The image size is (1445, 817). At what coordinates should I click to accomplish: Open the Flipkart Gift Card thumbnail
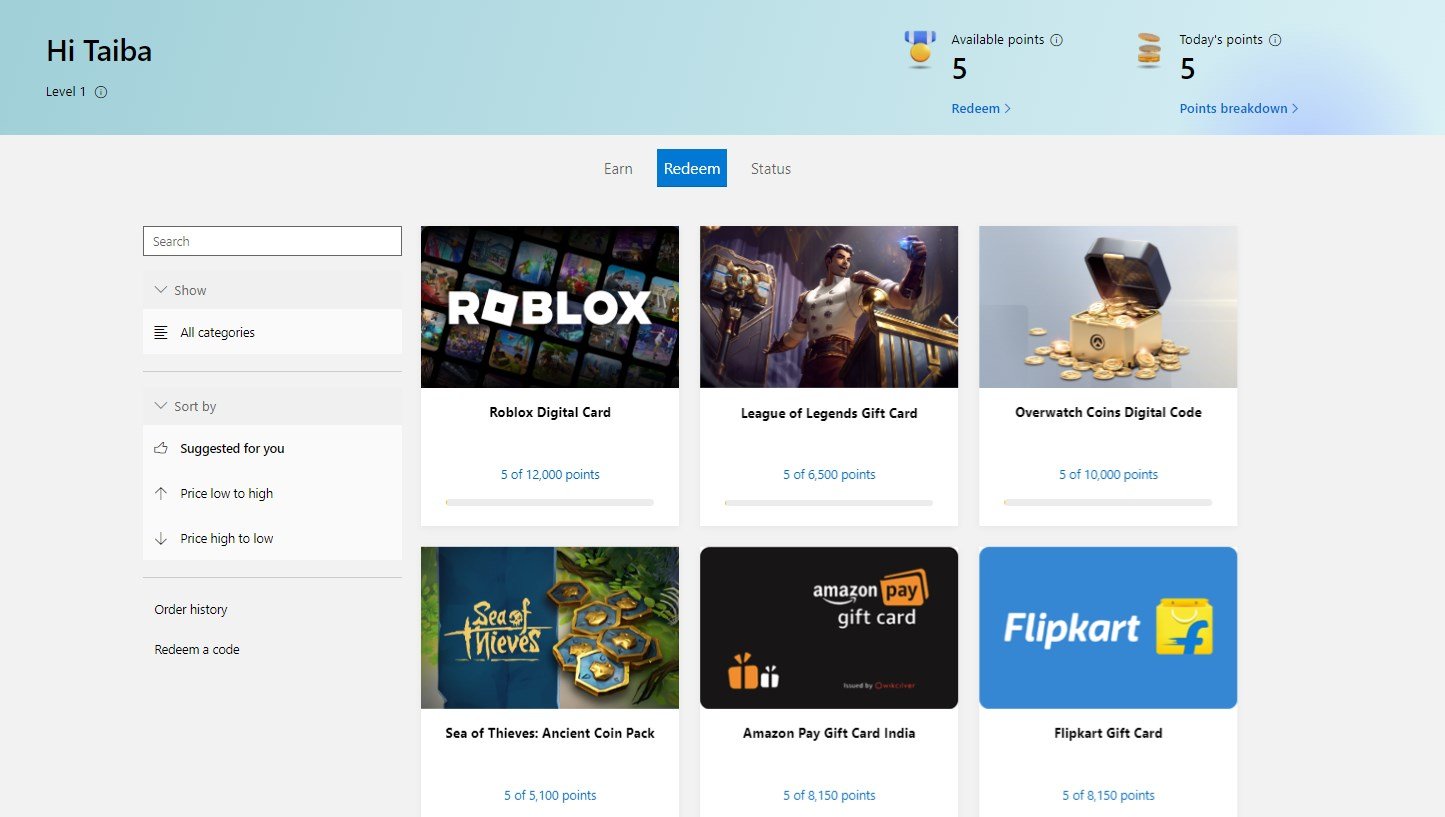(1107, 627)
